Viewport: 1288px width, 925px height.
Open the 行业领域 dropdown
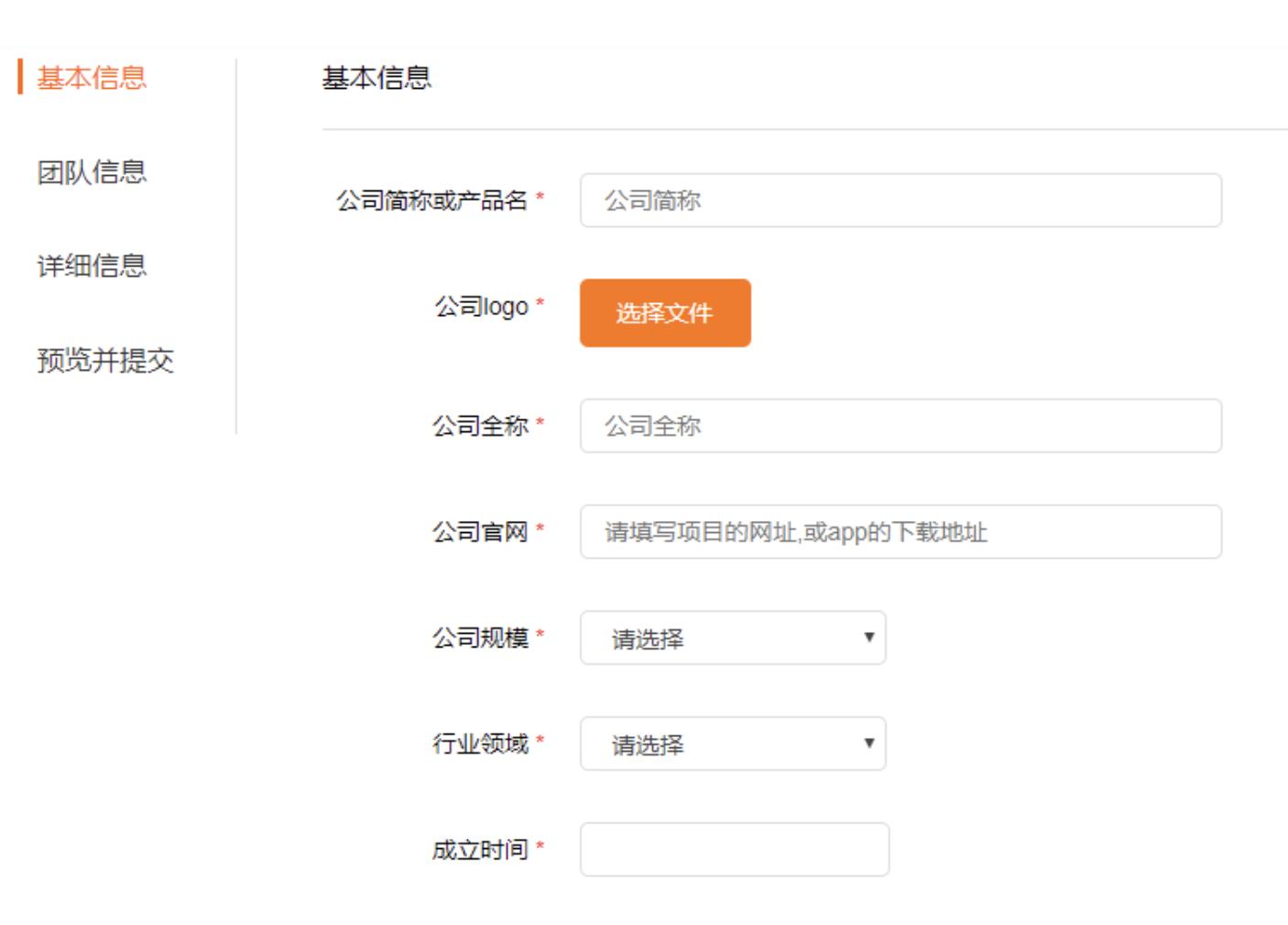coord(732,744)
